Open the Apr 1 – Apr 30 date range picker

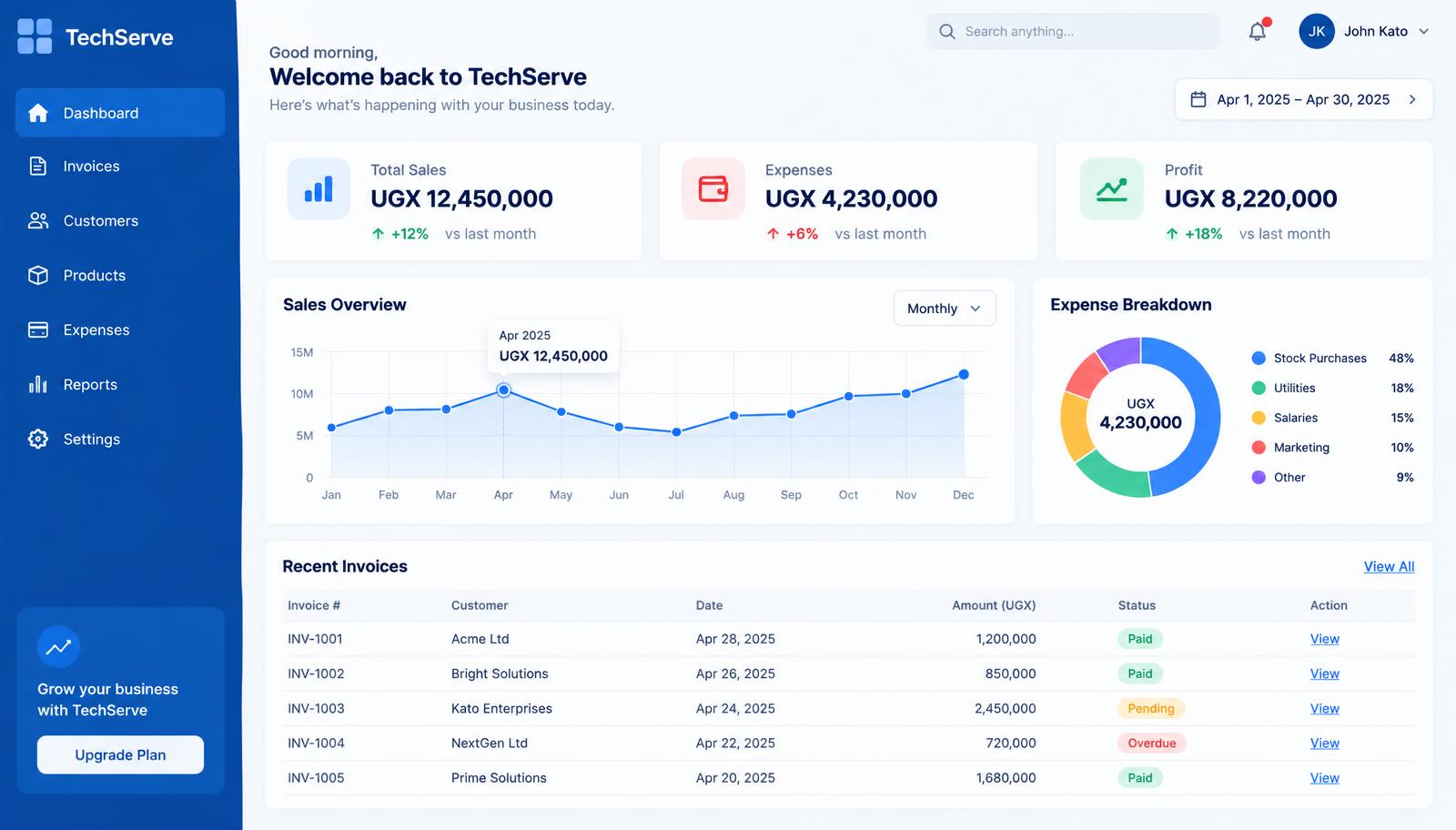[1303, 99]
